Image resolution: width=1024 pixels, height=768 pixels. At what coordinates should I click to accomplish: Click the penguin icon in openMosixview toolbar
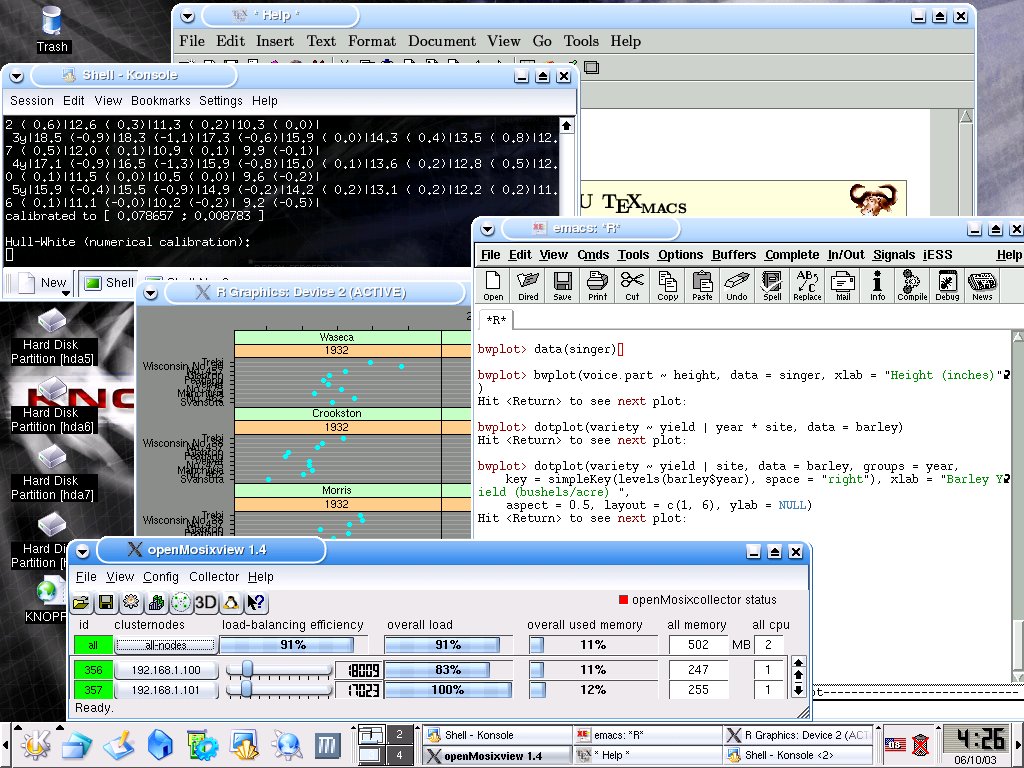231,602
